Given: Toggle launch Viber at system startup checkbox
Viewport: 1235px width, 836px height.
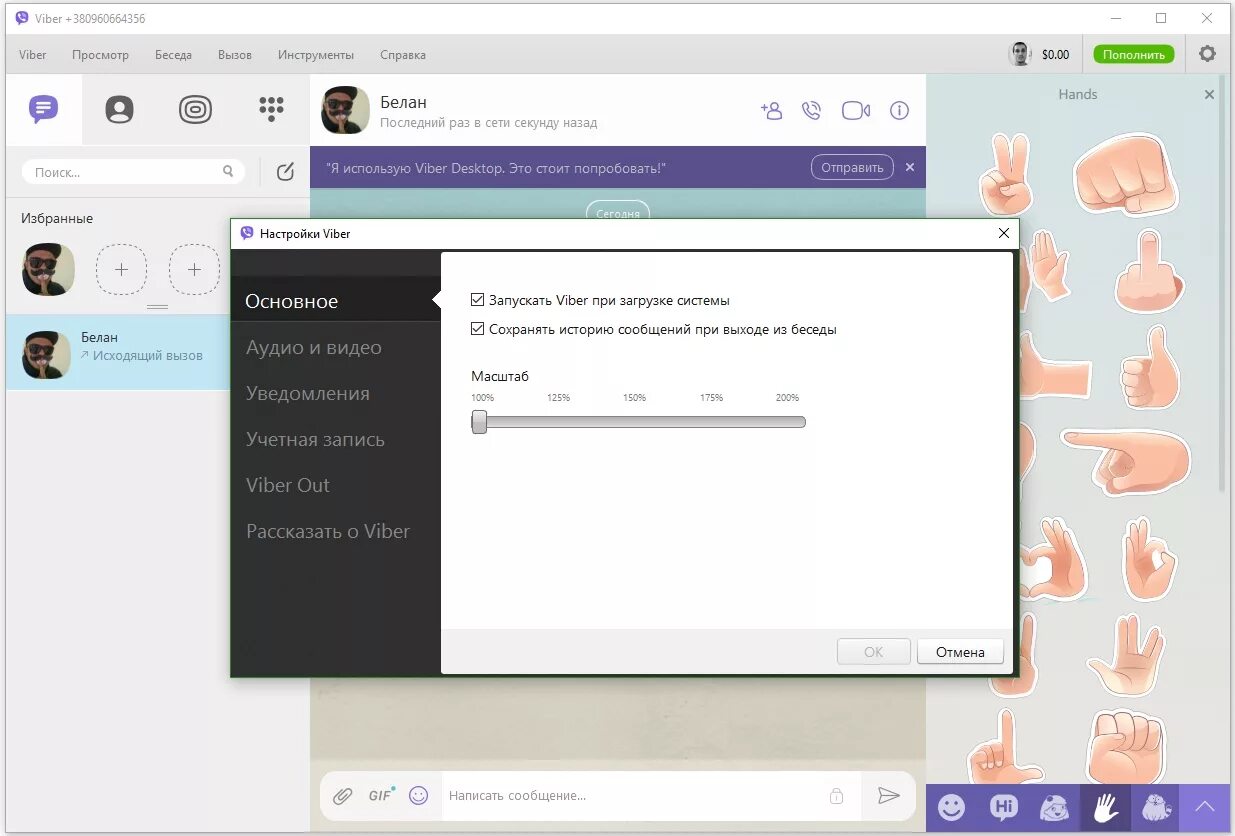Looking at the screenshot, I should pyautogui.click(x=477, y=300).
